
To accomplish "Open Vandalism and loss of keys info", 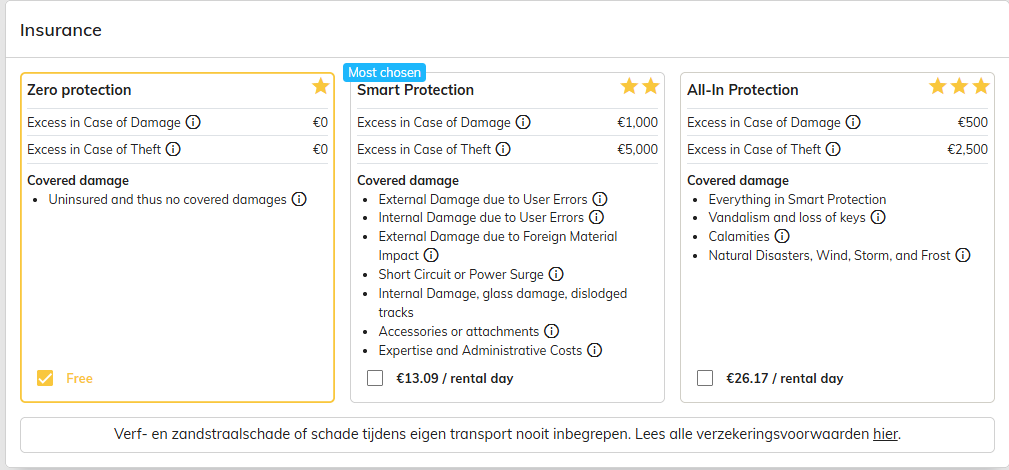I will tap(878, 217).
